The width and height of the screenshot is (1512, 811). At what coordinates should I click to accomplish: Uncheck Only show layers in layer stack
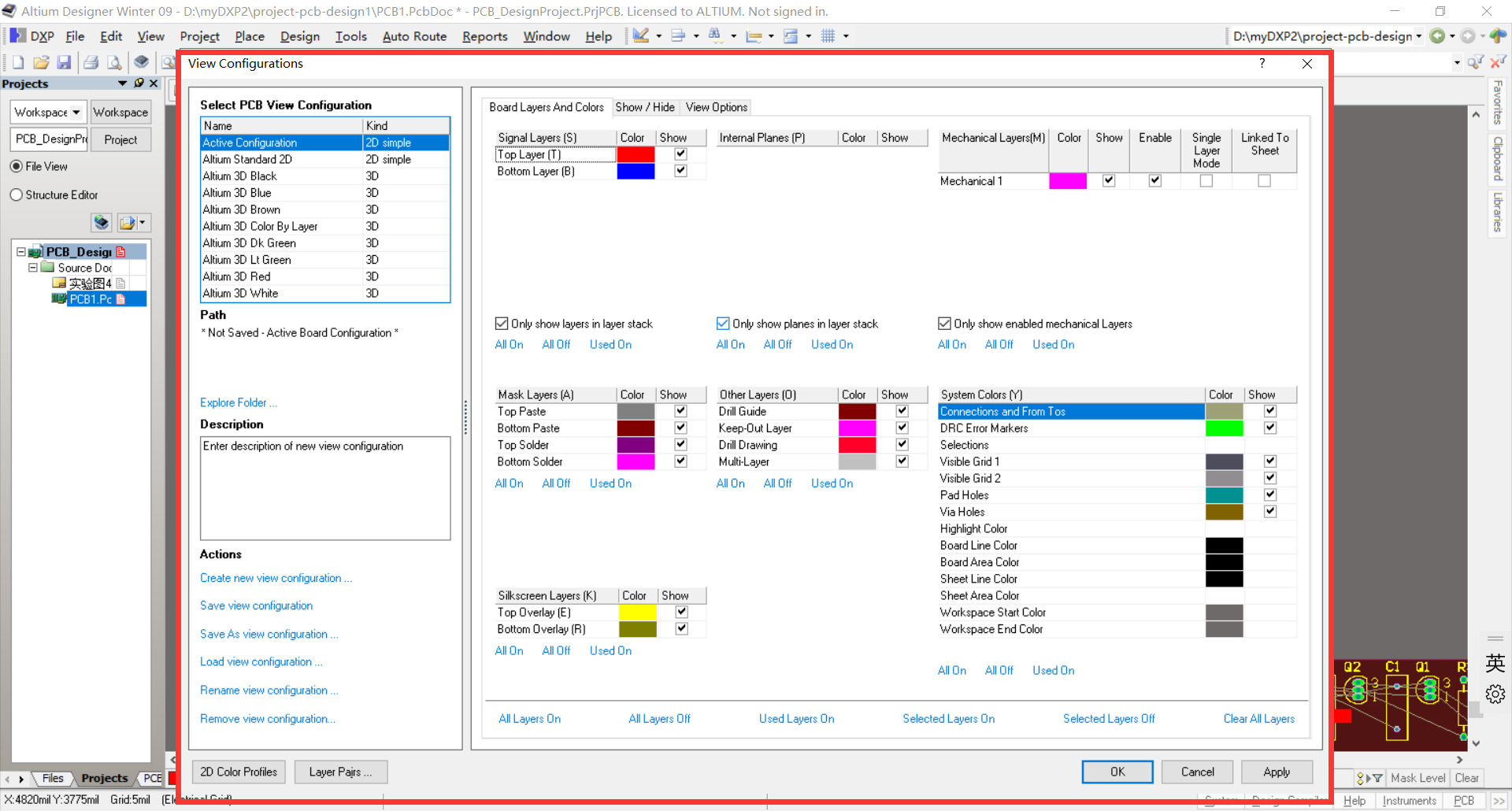(x=502, y=324)
